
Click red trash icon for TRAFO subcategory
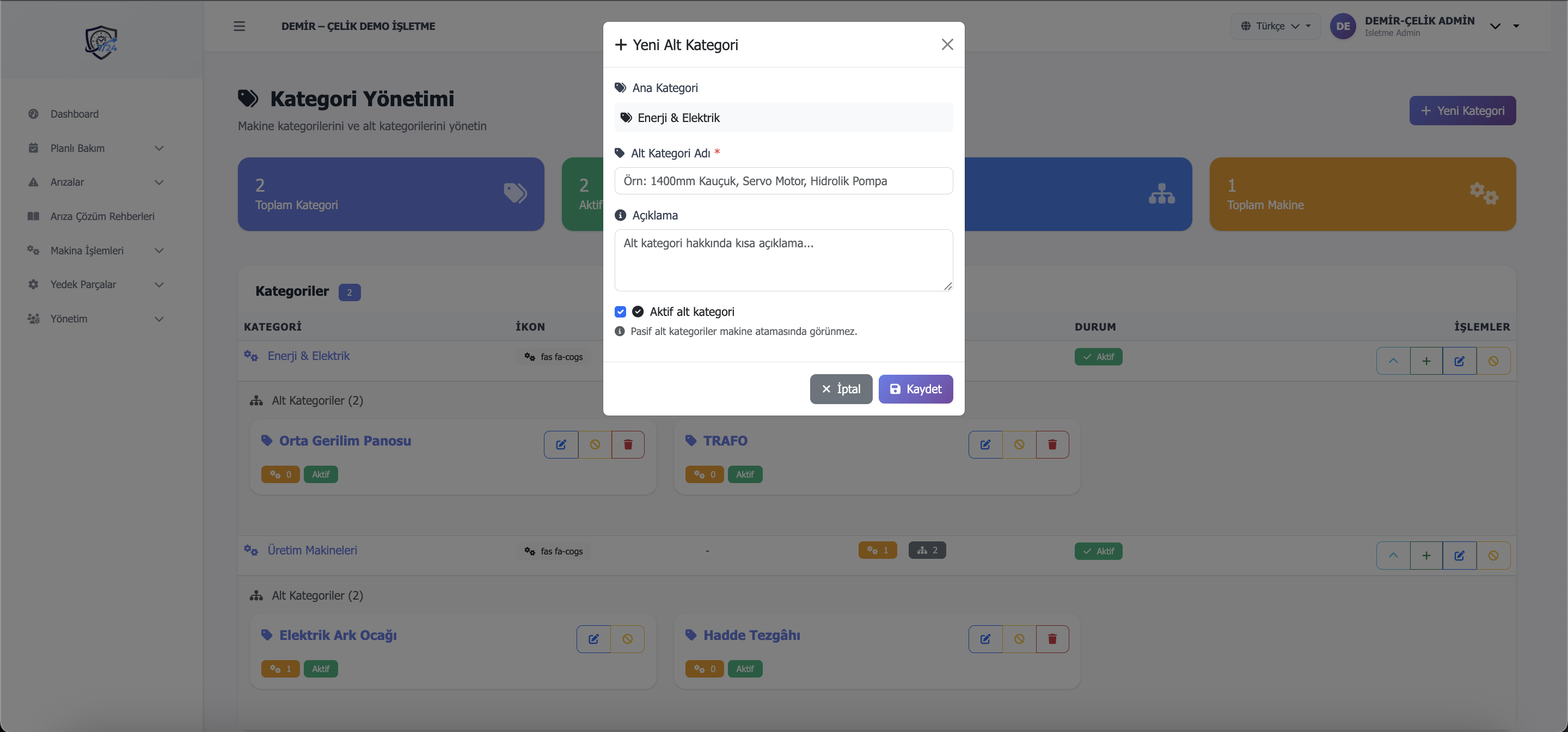[x=1052, y=444]
